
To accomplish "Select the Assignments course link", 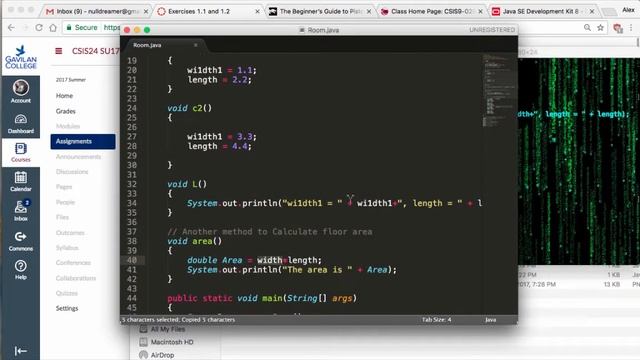I will (x=83, y=141).
